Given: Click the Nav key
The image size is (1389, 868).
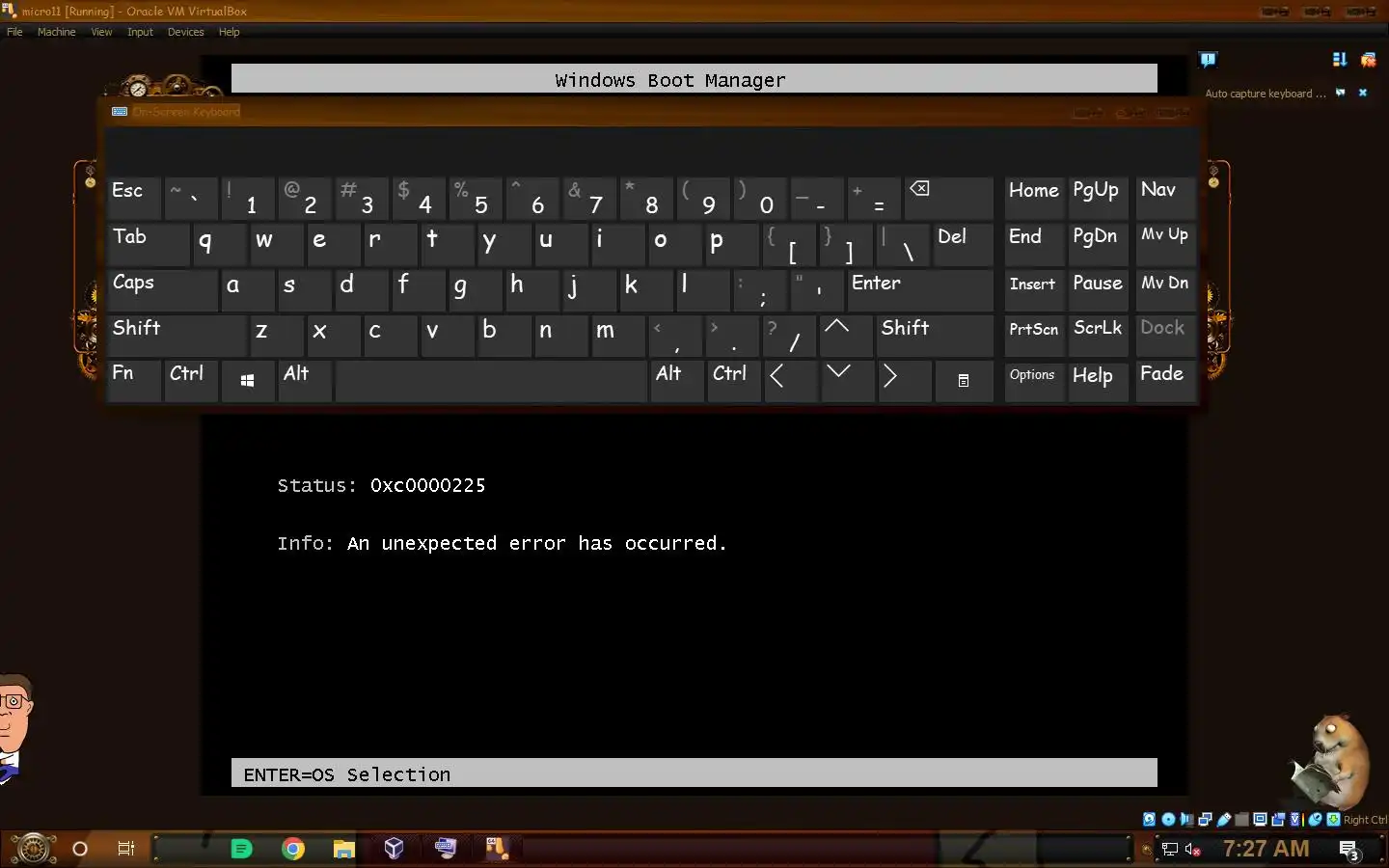Looking at the screenshot, I should [1165, 198].
